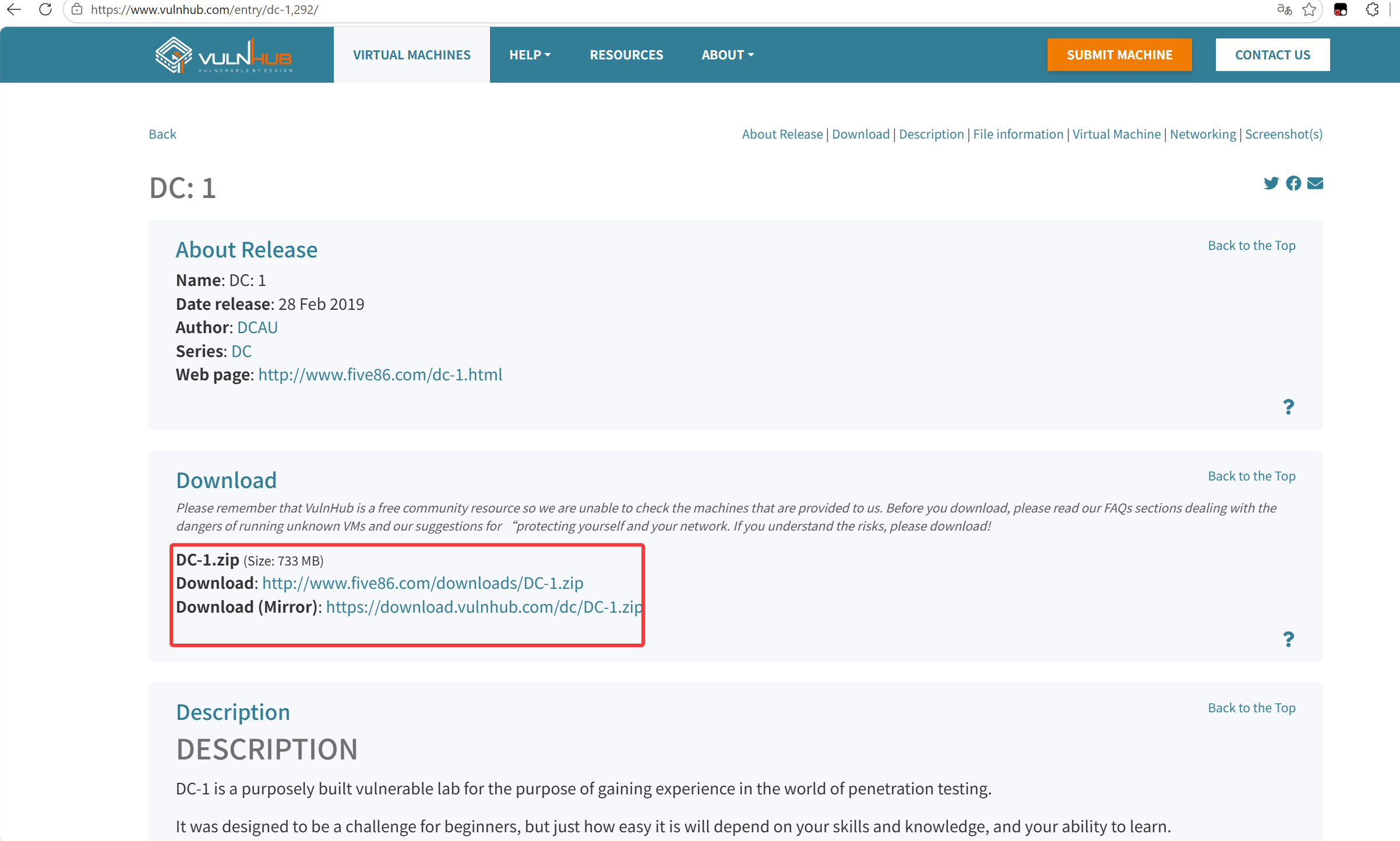Open the site info lock icon
The height and width of the screenshot is (841, 1400).
point(77,9)
